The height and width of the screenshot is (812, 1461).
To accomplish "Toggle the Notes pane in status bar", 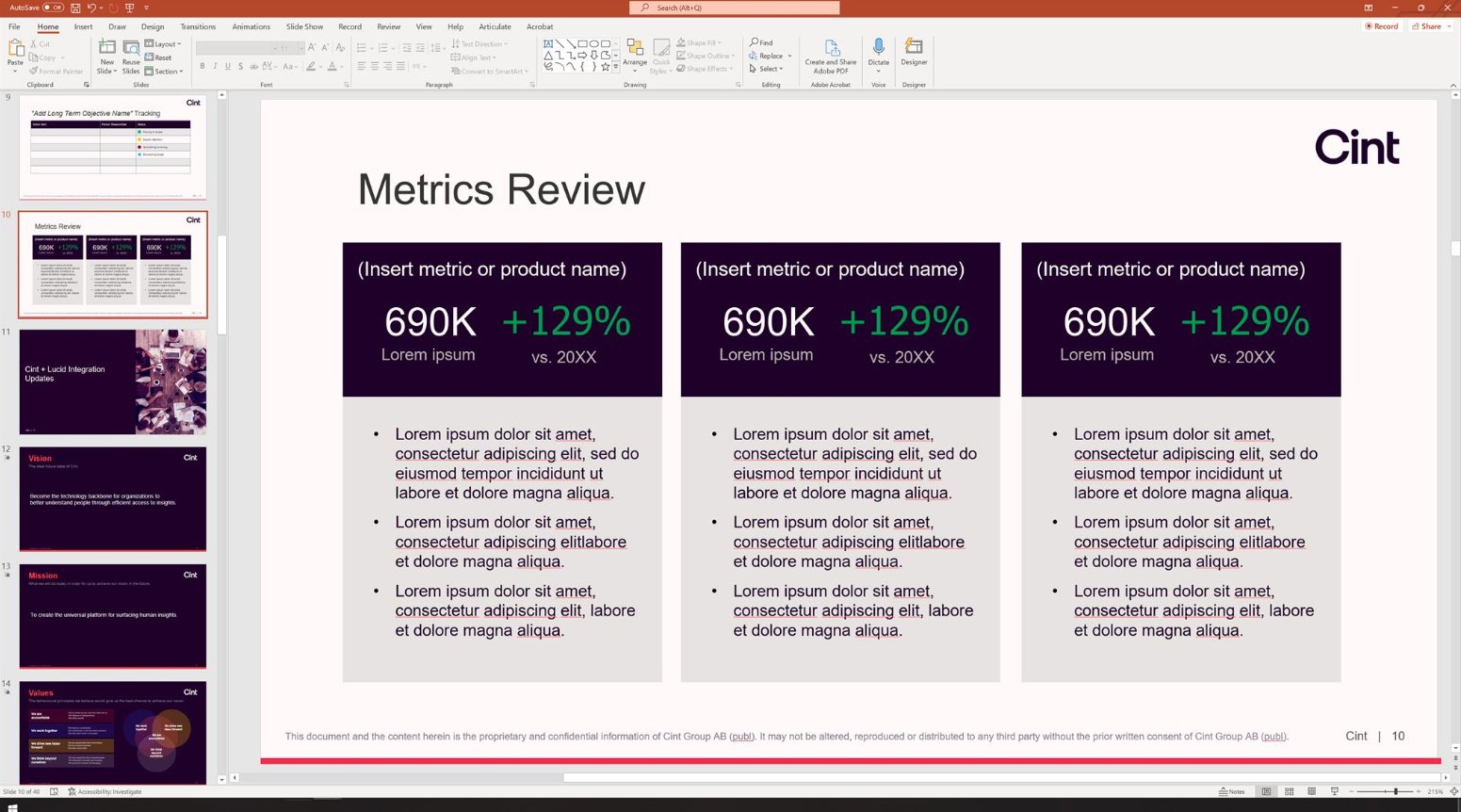I will click(1232, 791).
